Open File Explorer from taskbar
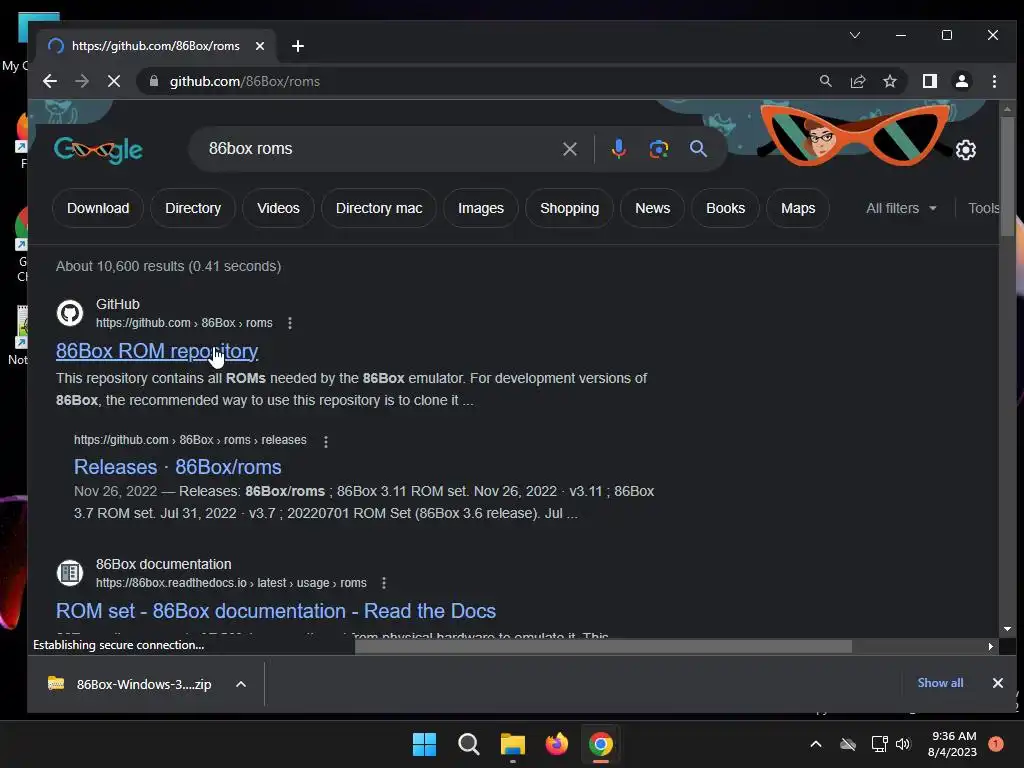 (513, 744)
